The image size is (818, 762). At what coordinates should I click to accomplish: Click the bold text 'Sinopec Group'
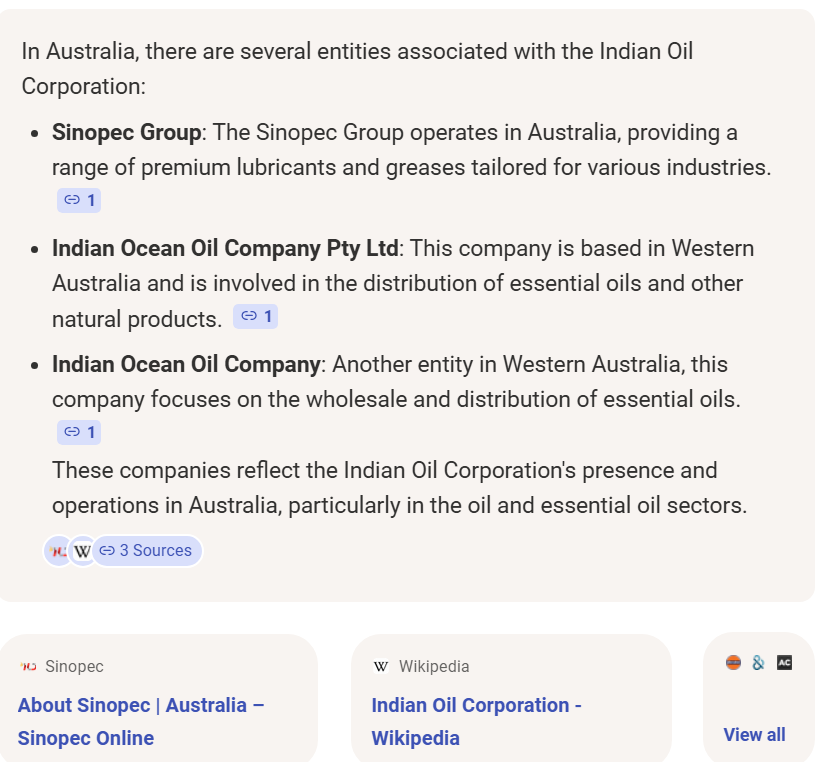coord(127,132)
